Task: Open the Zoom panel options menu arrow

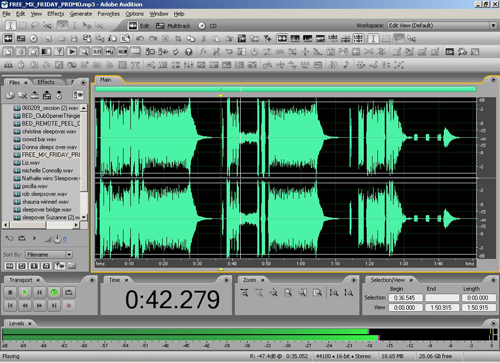Action: [x=354, y=280]
